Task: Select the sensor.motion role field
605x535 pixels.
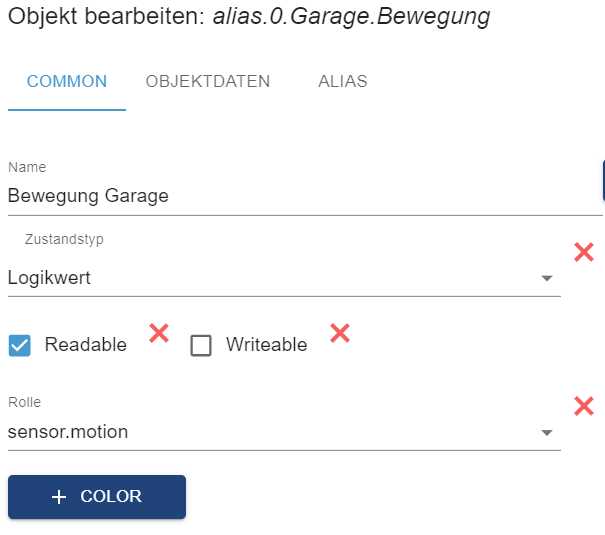Action: [68, 432]
